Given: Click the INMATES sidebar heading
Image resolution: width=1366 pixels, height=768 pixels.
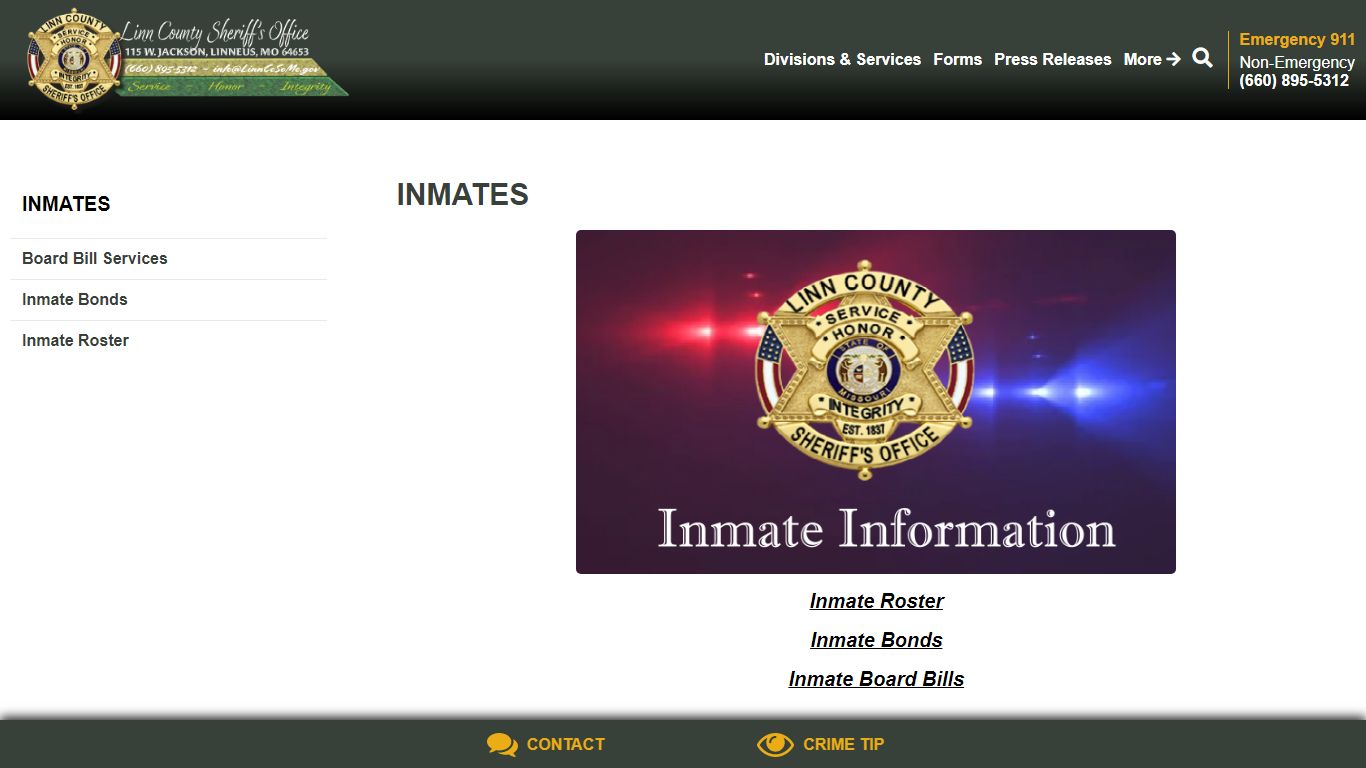Looking at the screenshot, I should click(x=66, y=204).
